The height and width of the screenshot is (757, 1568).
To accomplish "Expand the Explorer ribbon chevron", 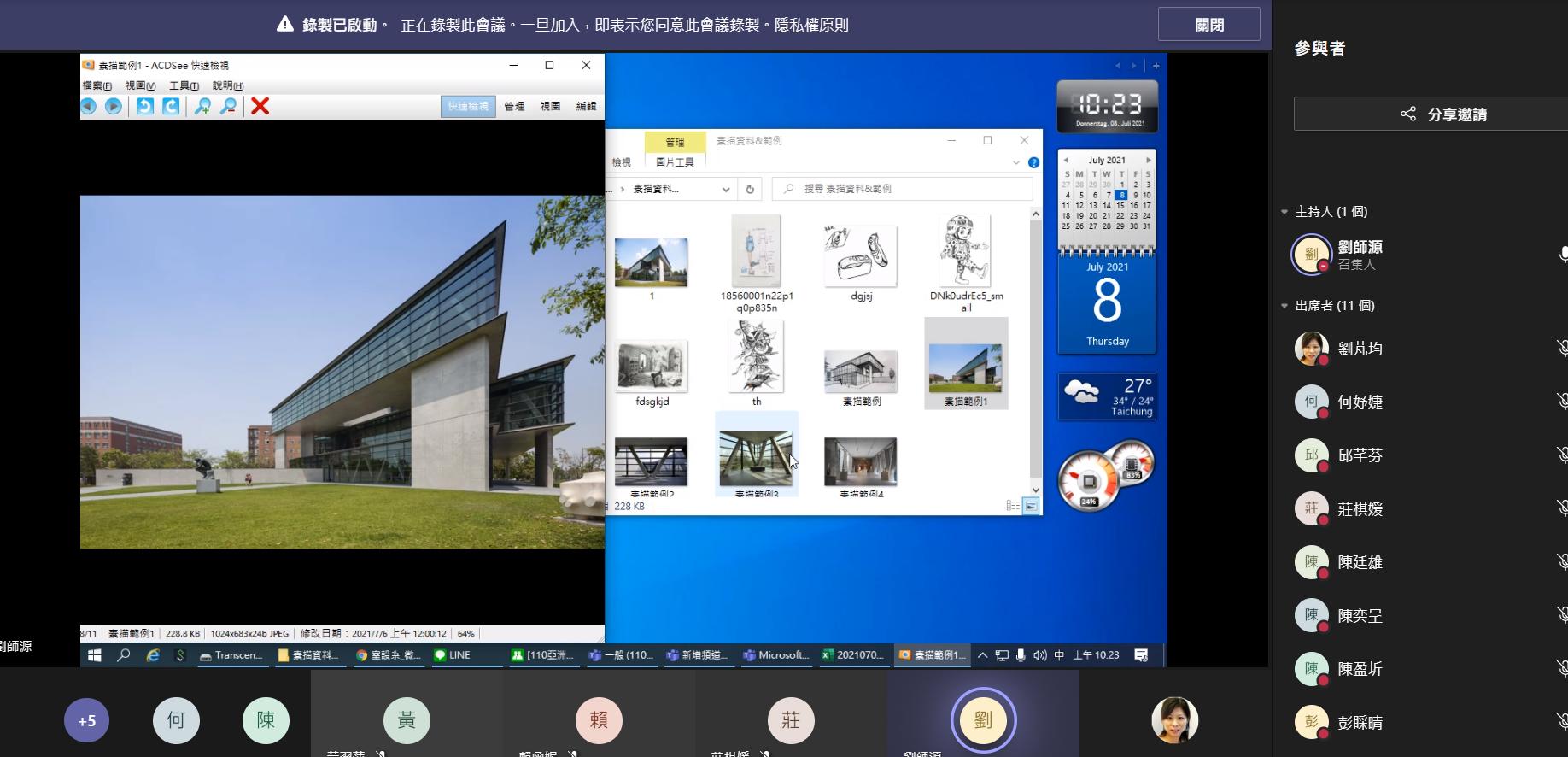I will 1015,162.
